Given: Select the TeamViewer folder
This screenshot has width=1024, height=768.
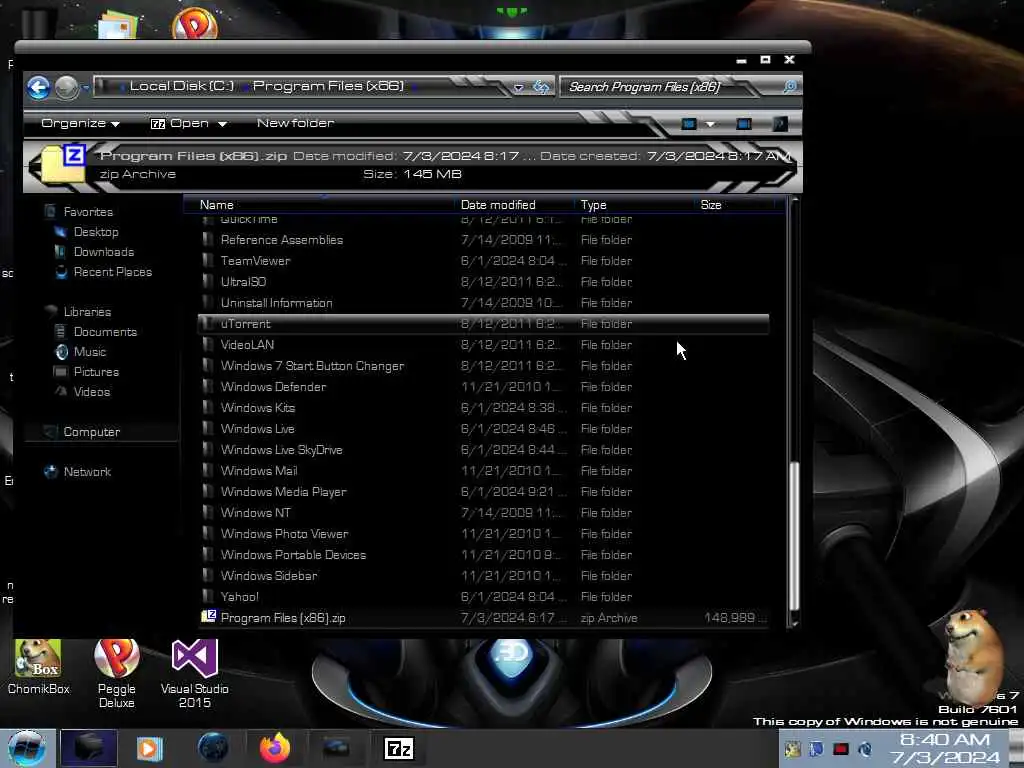Looking at the screenshot, I should coord(483,261).
